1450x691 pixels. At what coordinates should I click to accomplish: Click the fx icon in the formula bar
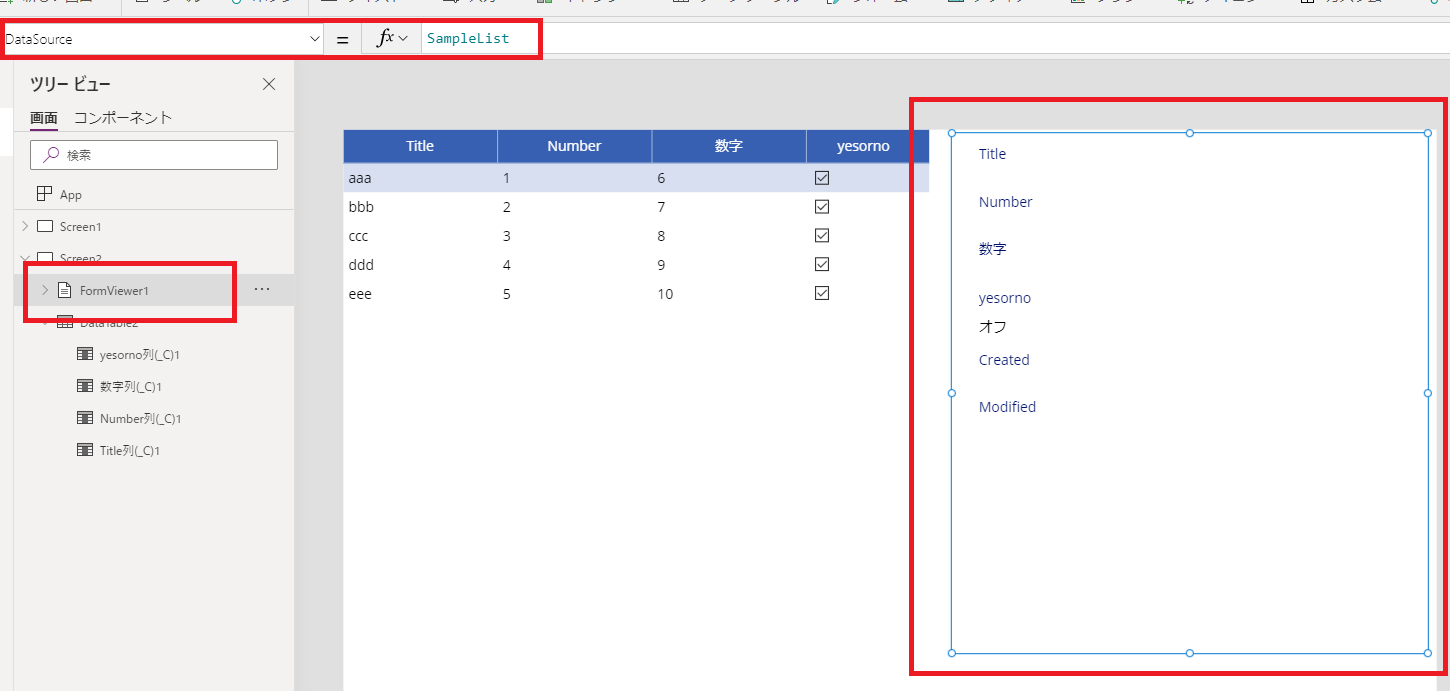click(383, 38)
